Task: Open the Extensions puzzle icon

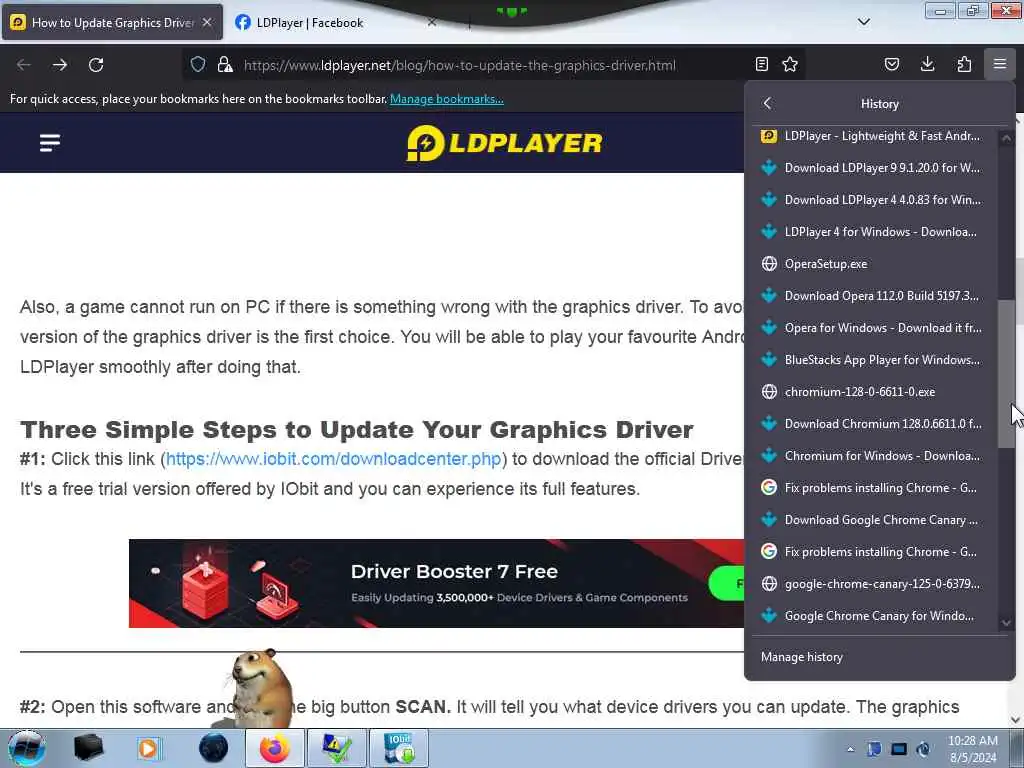Action: (x=964, y=64)
